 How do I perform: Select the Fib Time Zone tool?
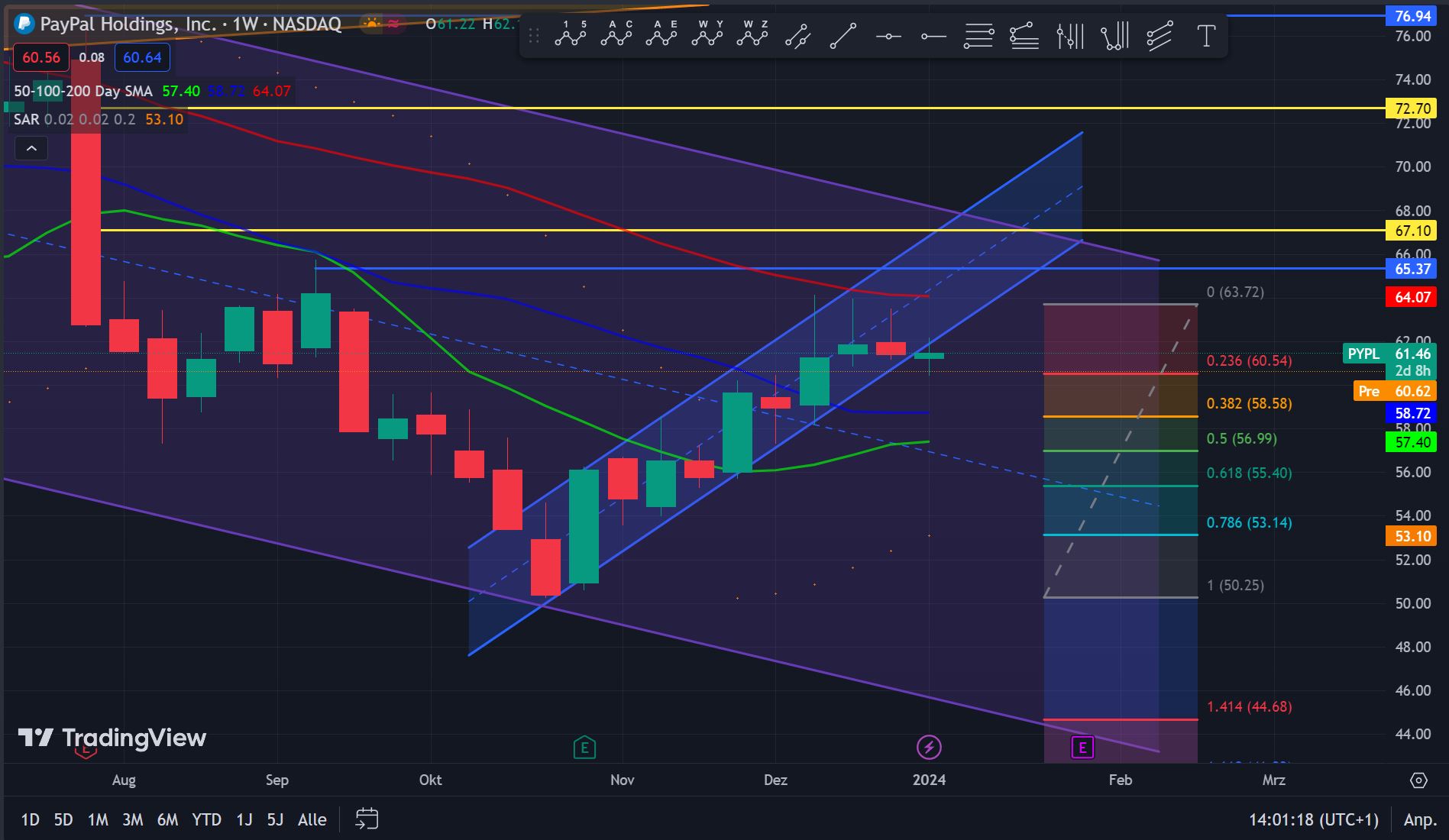click(1070, 35)
